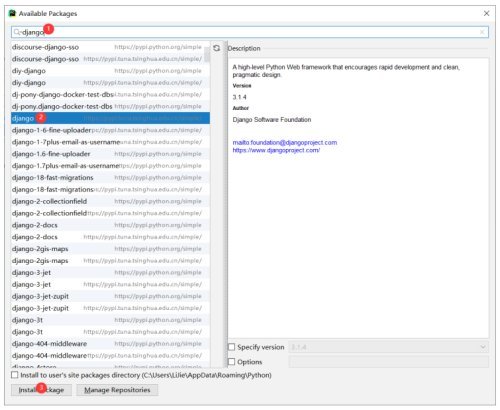Tick the Specify version checkbox
Viewport: 500px width, 410px height.
tap(231, 347)
